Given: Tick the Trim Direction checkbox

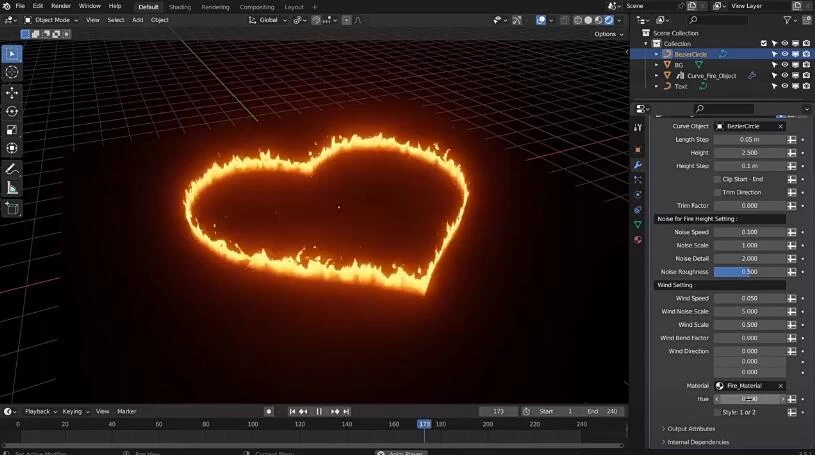Looking at the screenshot, I should pos(717,192).
